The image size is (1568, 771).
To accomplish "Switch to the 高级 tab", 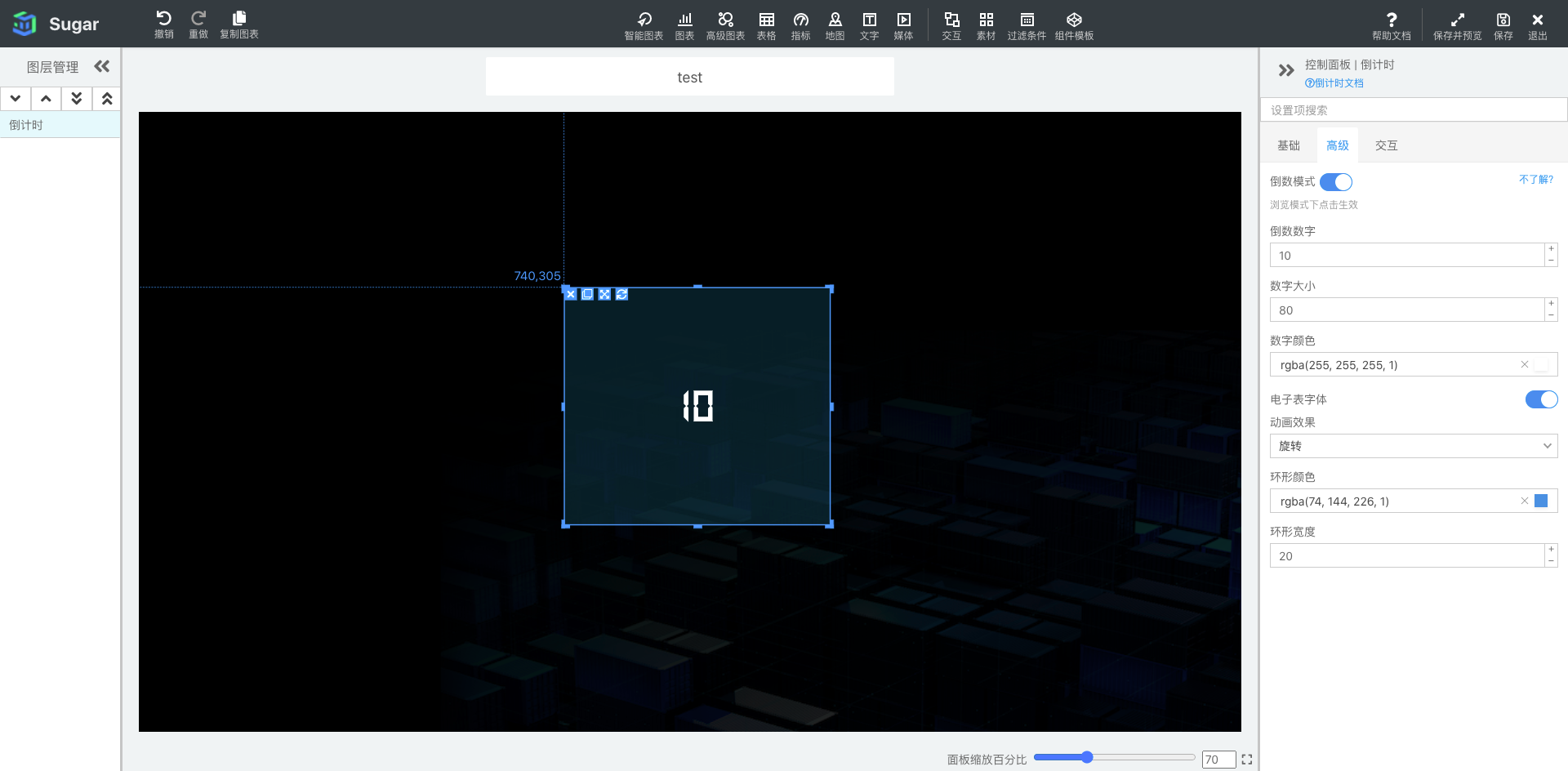I will 1338,145.
